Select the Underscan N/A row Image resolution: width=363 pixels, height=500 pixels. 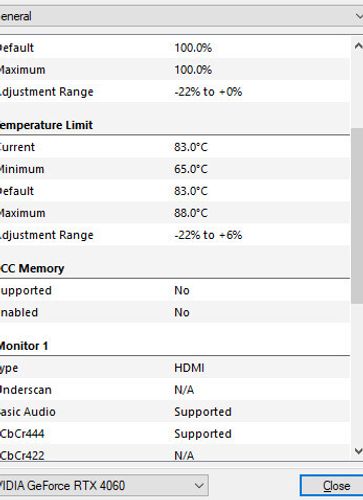[x=175, y=390]
